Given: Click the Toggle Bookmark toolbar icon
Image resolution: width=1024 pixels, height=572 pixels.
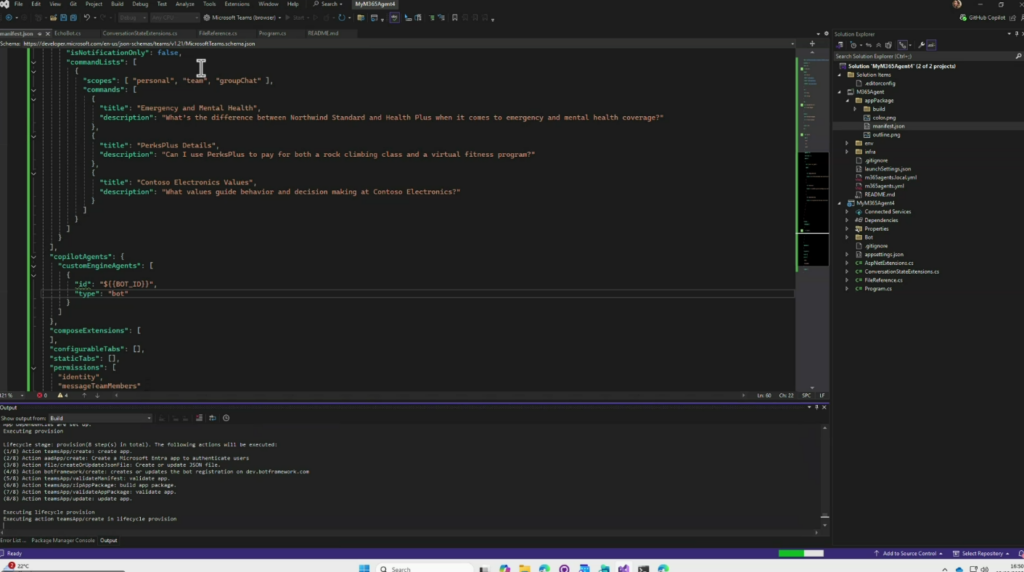Looking at the screenshot, I should tap(455, 18).
